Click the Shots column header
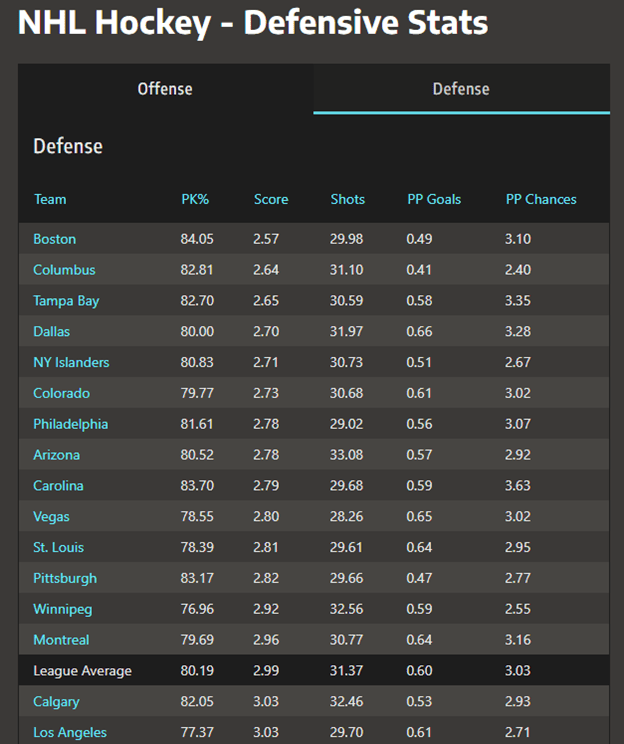 pos(347,199)
